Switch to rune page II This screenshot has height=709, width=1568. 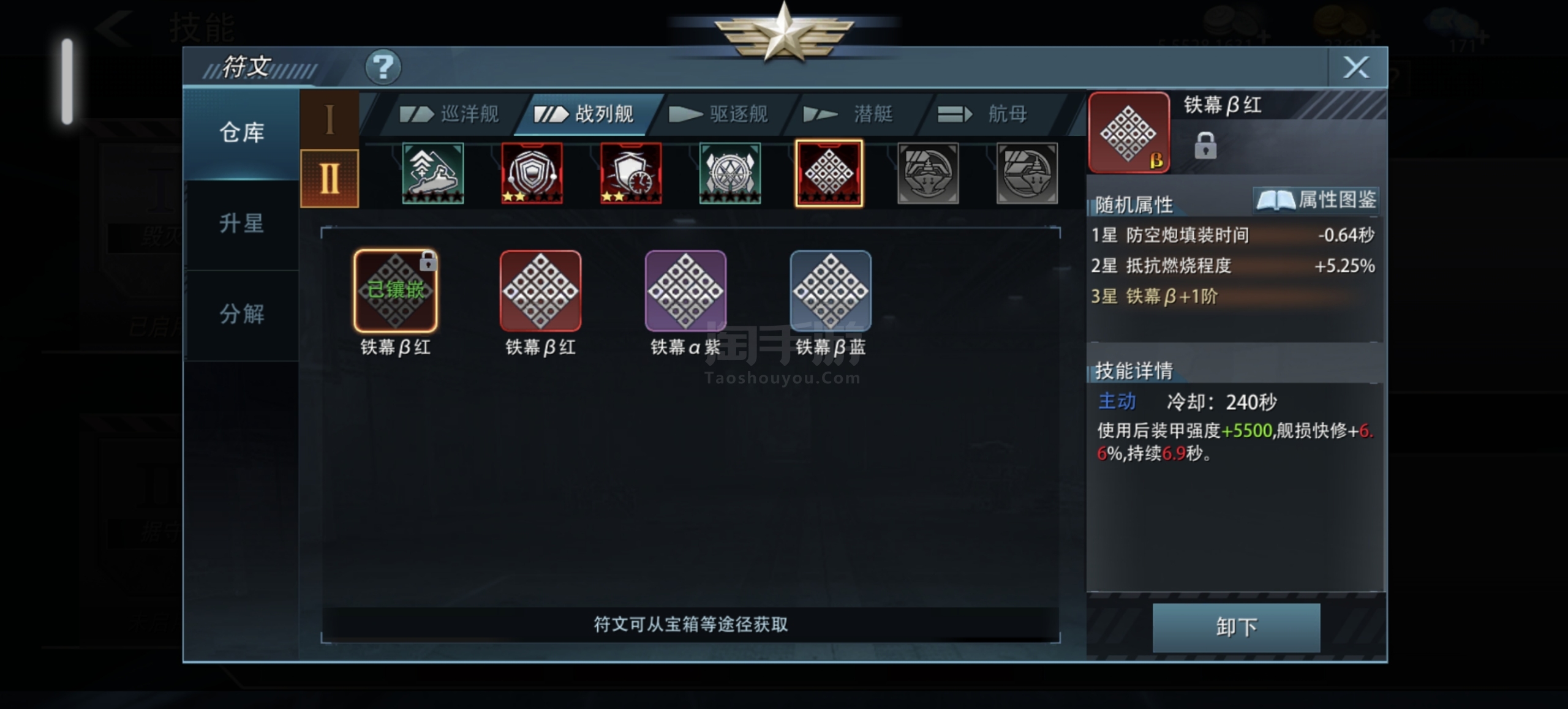(x=330, y=178)
